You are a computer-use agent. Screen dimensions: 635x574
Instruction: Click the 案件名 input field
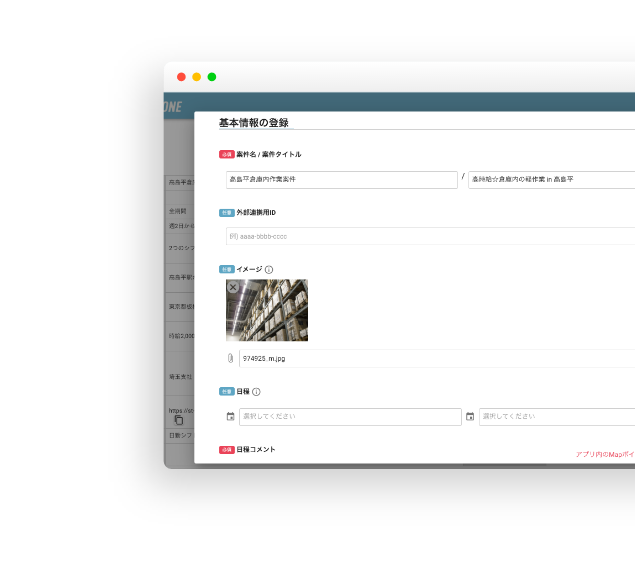tap(342, 179)
